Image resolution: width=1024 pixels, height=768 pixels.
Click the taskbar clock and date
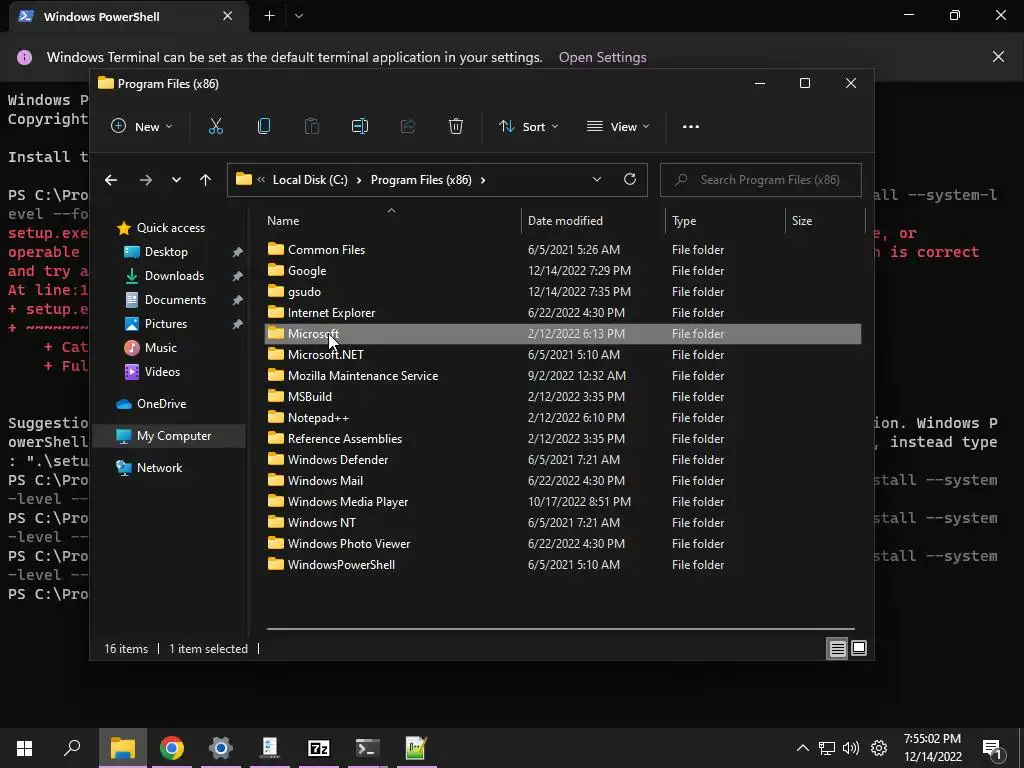[x=933, y=748]
